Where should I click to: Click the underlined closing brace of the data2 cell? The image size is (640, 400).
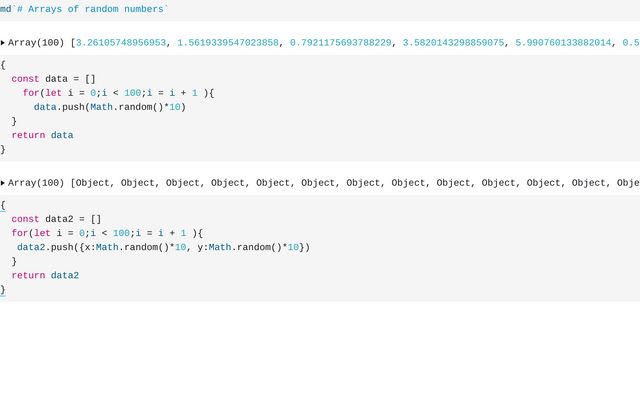(3, 290)
